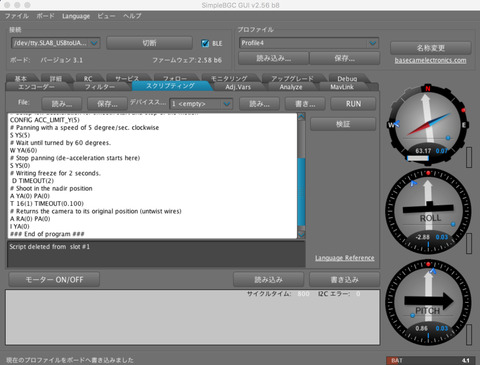
Task: Open the Profile4 profile dropdown
Action: pyautogui.click(x=309, y=43)
